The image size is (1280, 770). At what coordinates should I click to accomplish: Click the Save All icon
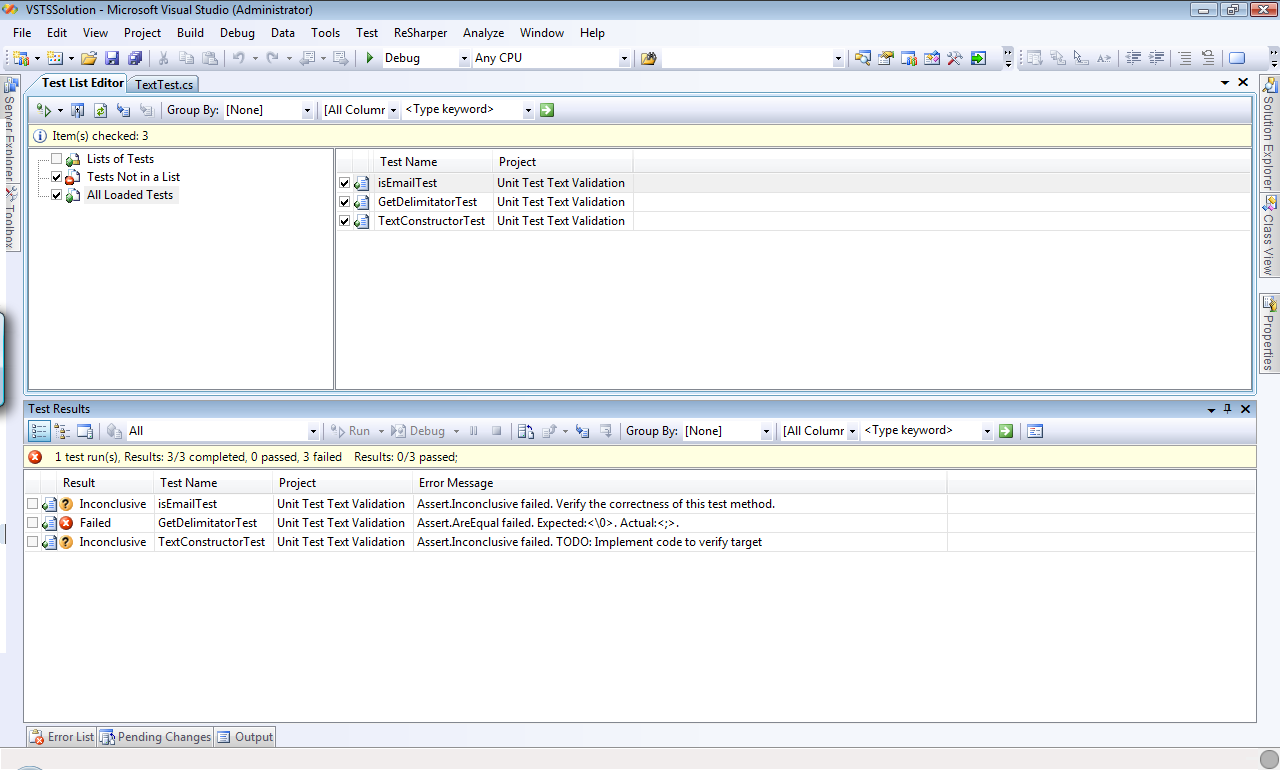134,58
